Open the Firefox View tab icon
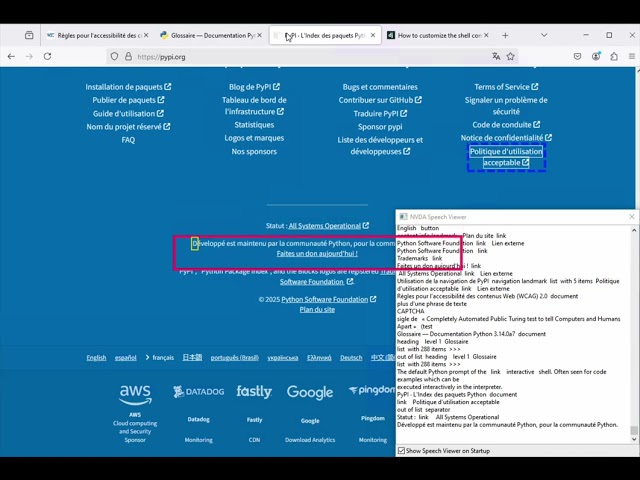The image size is (640, 480). pyautogui.click(x=29, y=36)
